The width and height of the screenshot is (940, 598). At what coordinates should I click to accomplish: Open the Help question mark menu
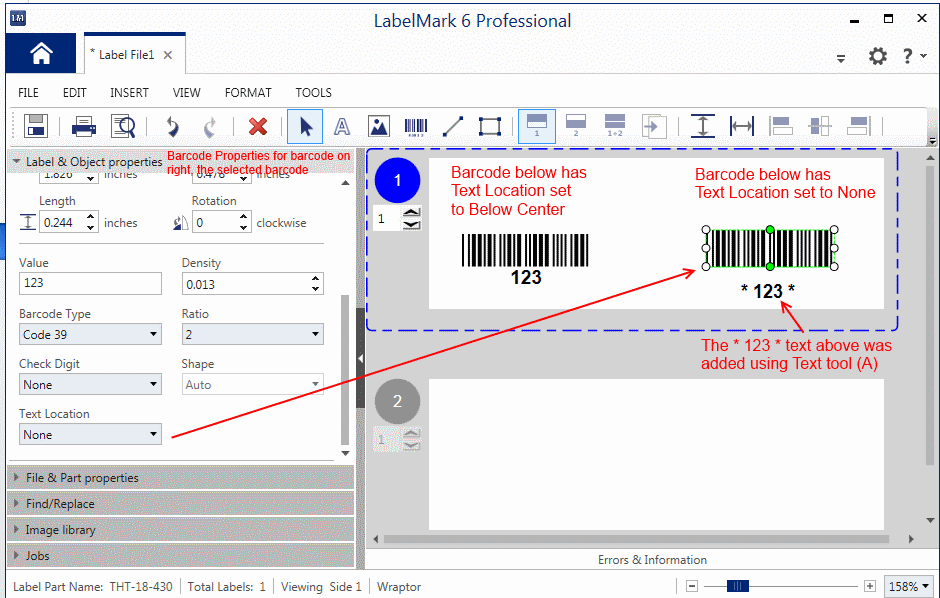914,56
